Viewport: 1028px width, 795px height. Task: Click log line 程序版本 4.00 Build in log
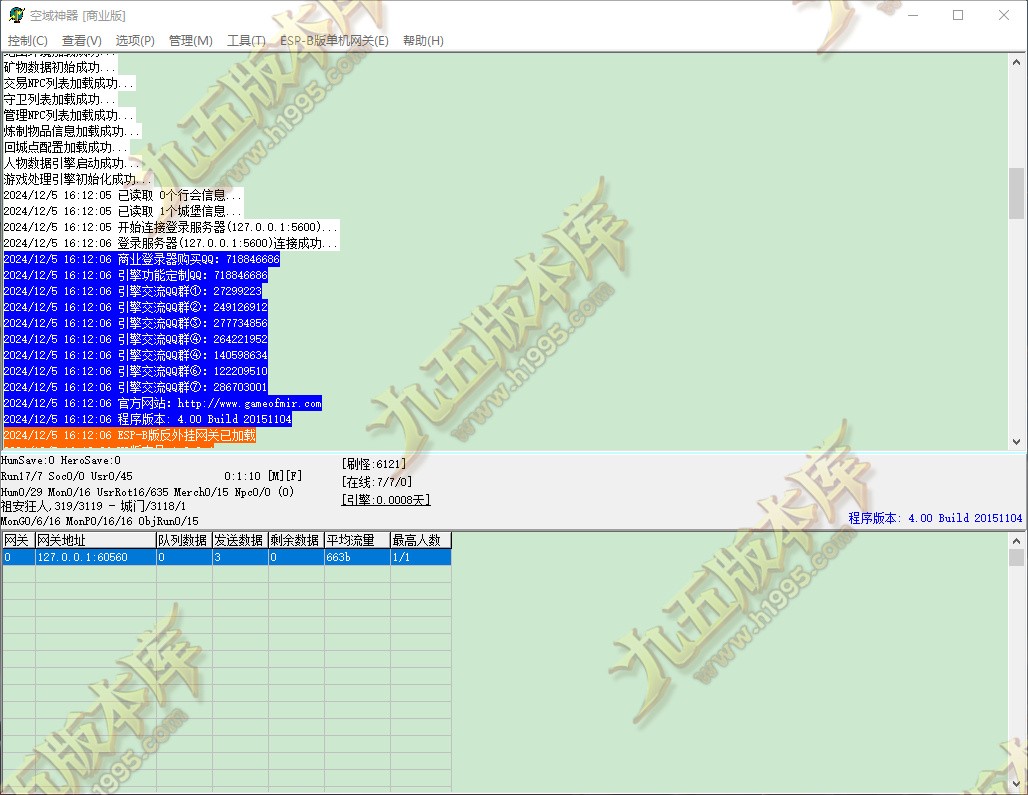click(148, 419)
